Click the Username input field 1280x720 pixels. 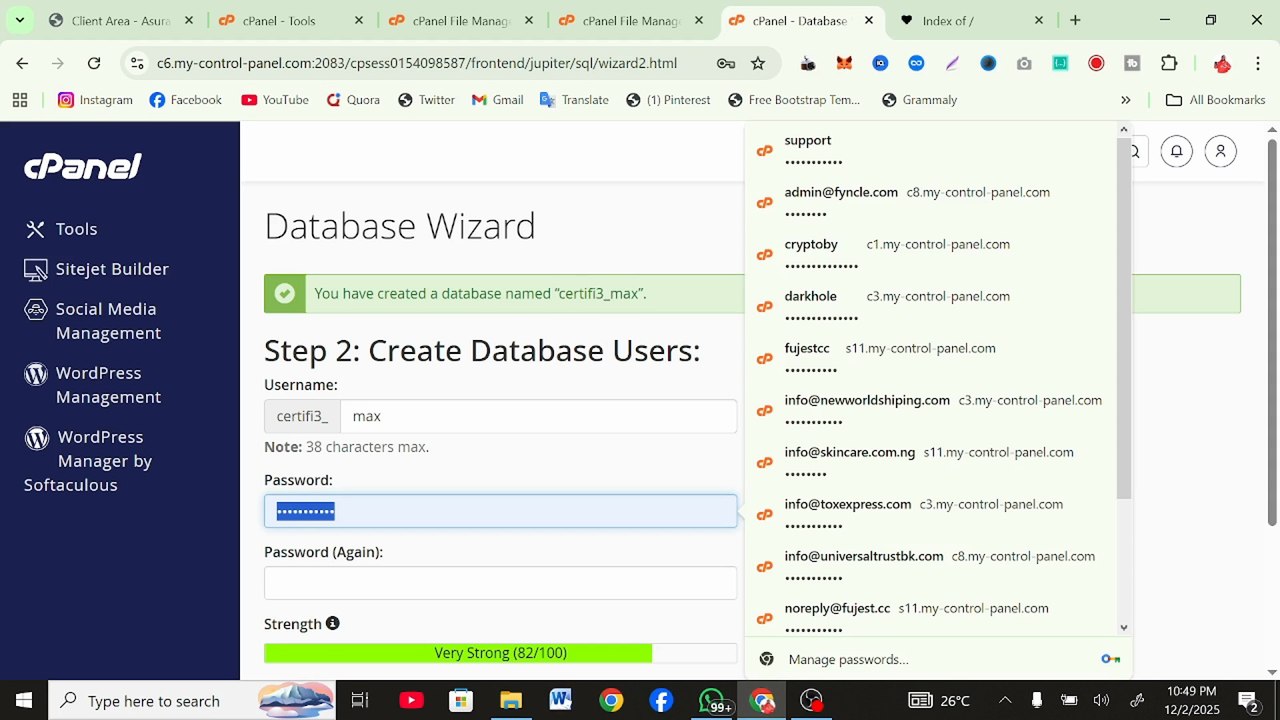pos(538,416)
